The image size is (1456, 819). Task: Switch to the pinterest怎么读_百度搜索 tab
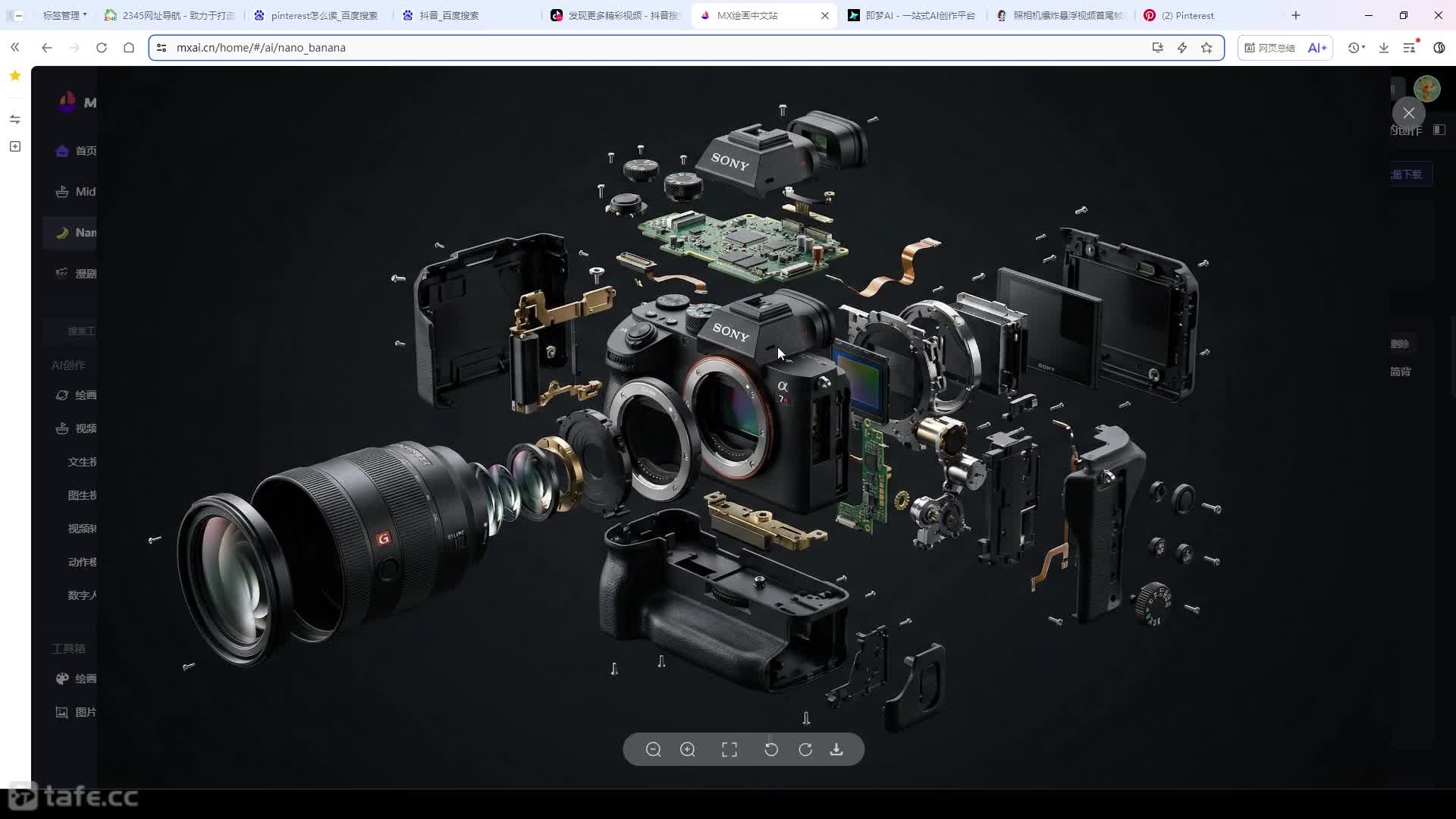(x=316, y=15)
